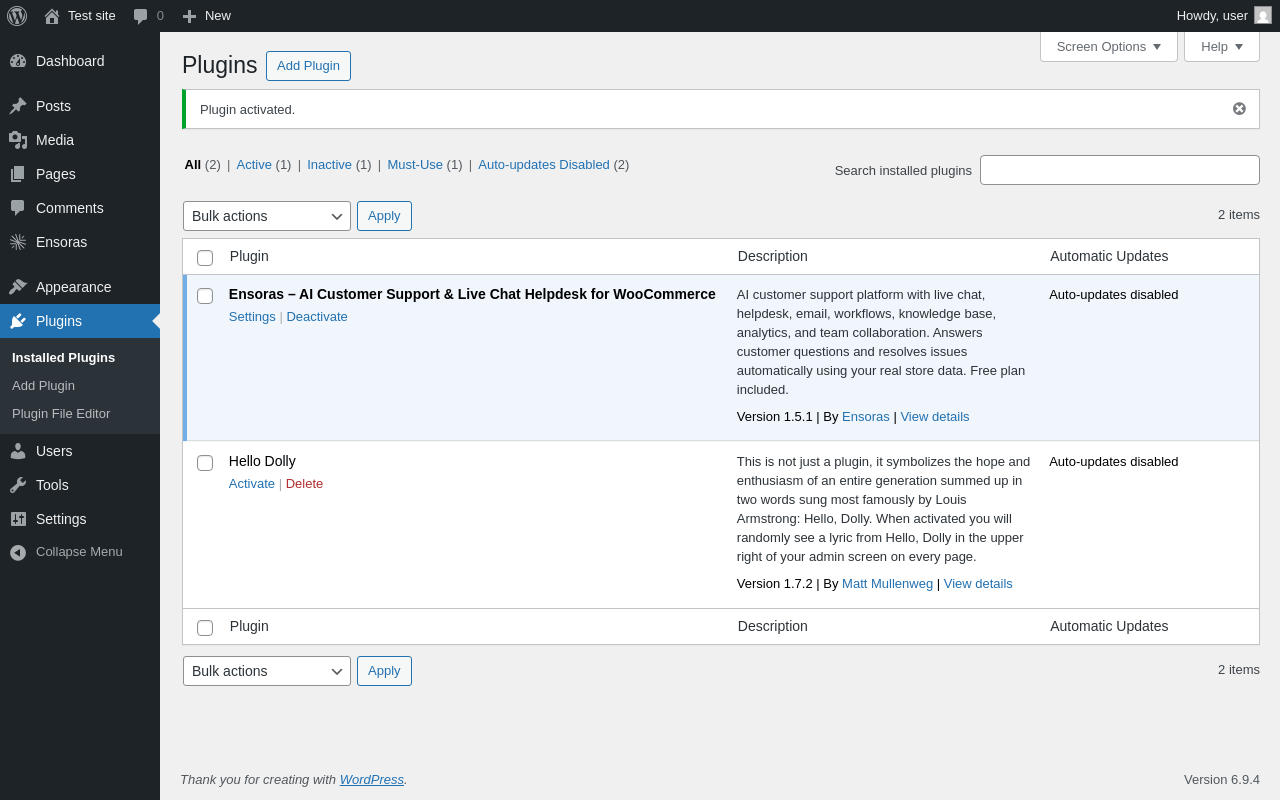Click the Search installed plugins field

click(x=1119, y=170)
